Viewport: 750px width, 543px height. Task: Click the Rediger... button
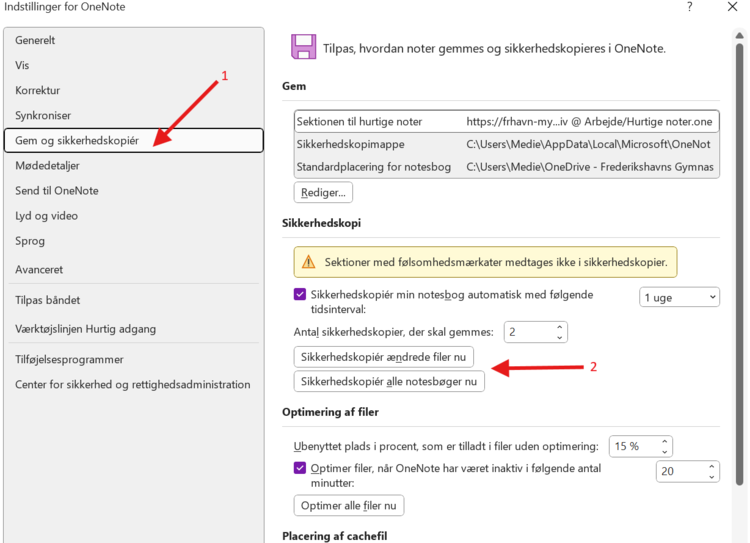click(x=323, y=192)
